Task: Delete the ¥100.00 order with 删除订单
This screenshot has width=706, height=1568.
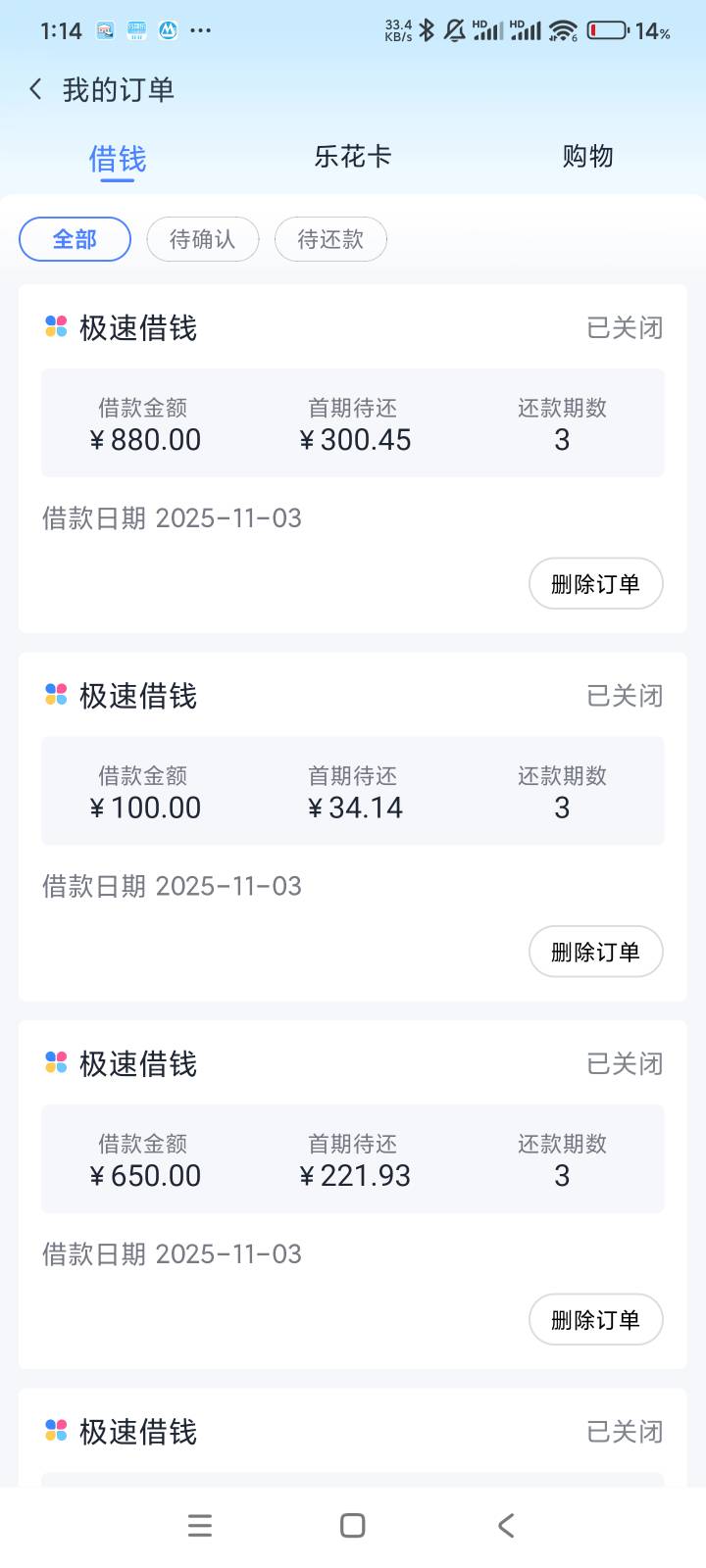Action: pyautogui.click(x=595, y=952)
